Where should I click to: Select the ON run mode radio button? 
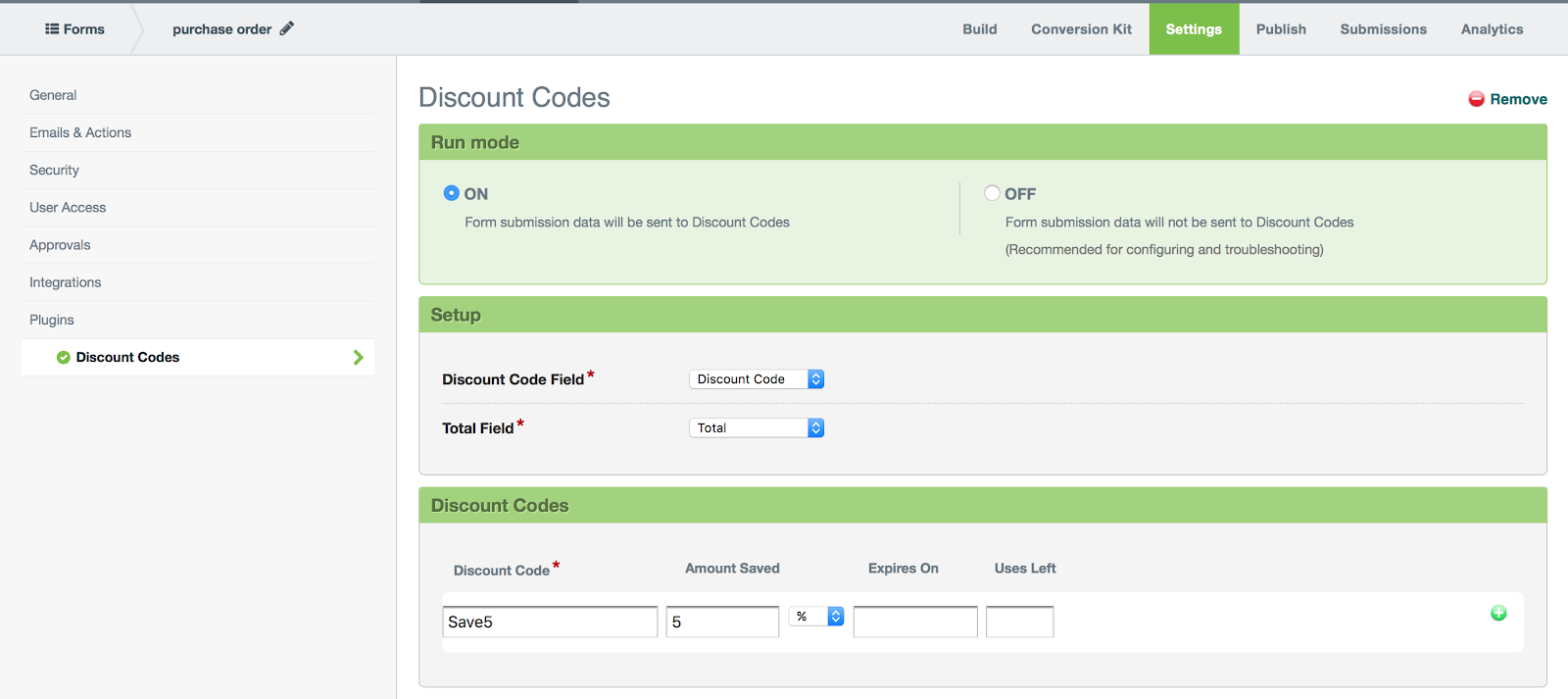(x=451, y=193)
